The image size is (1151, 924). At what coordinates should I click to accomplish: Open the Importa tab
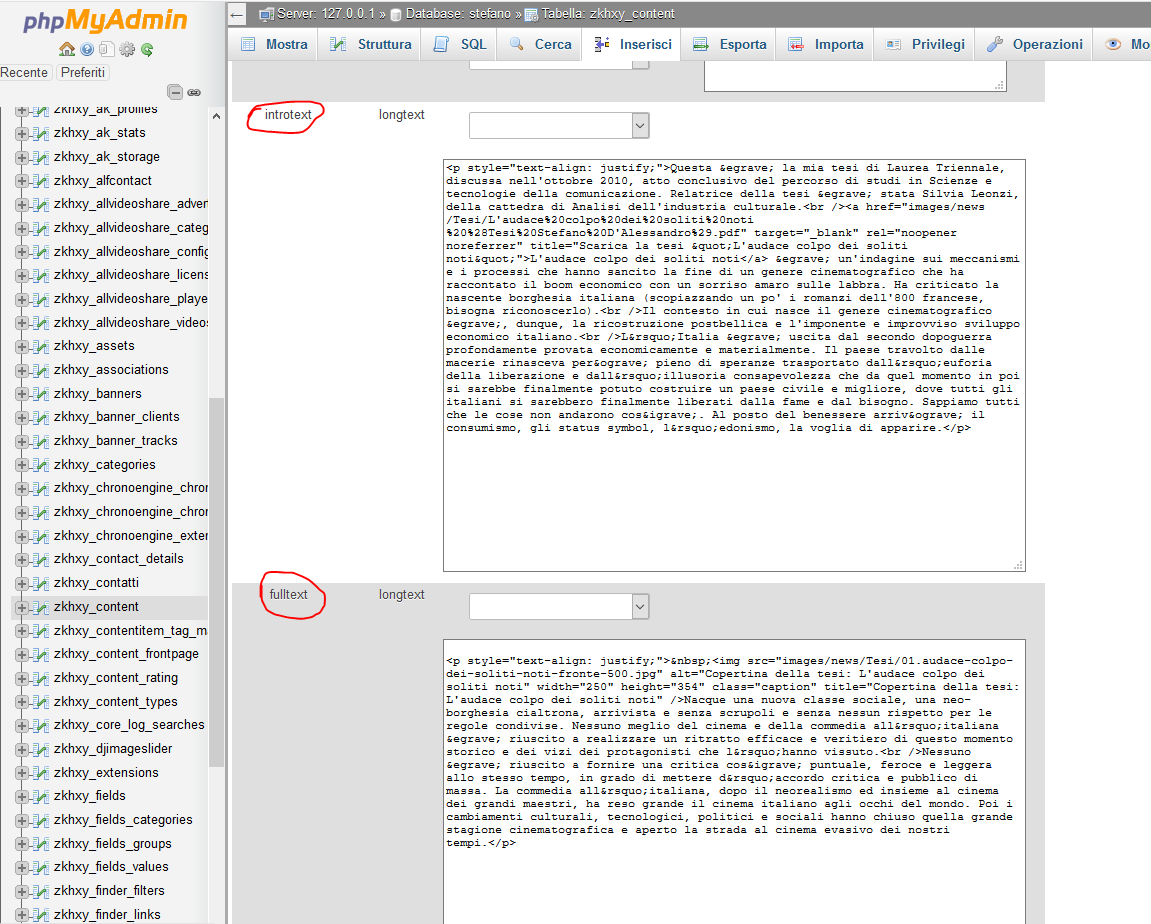(x=825, y=44)
